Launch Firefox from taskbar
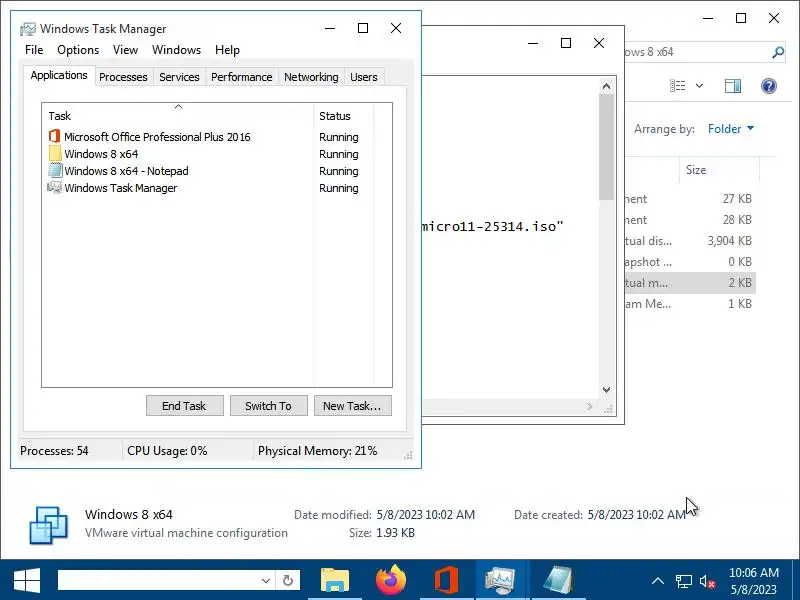800x600 pixels. 391,580
